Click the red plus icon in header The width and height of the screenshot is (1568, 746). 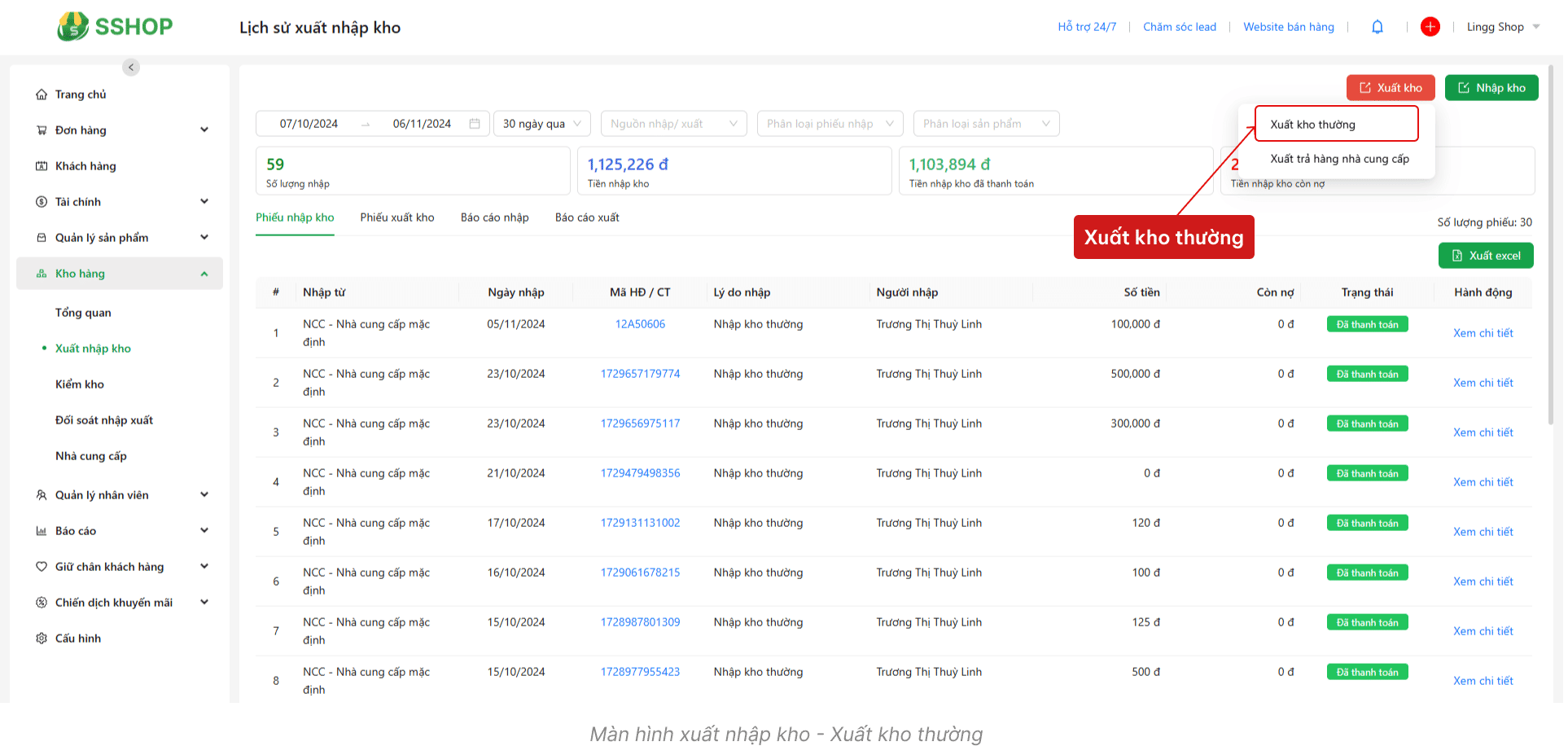(1430, 27)
